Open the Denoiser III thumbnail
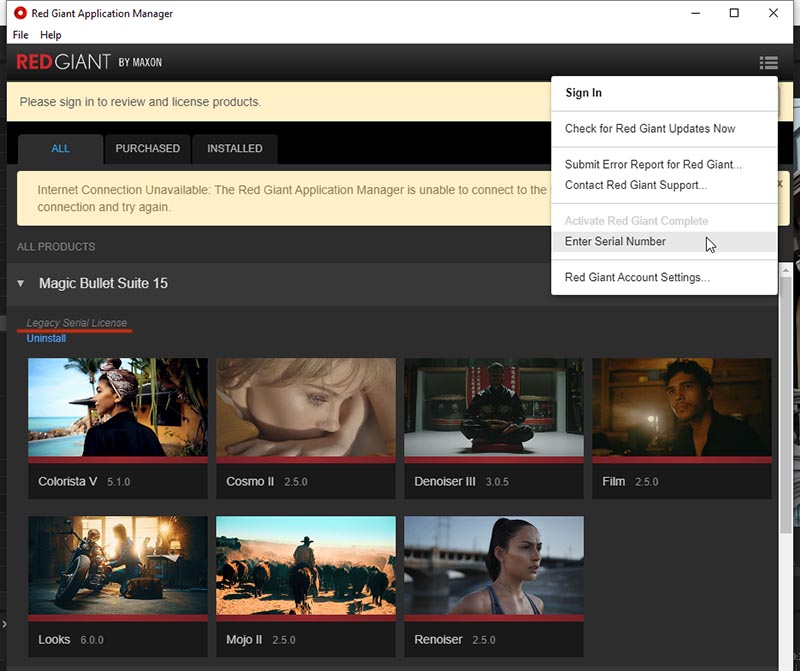The image size is (800, 671). coord(494,407)
